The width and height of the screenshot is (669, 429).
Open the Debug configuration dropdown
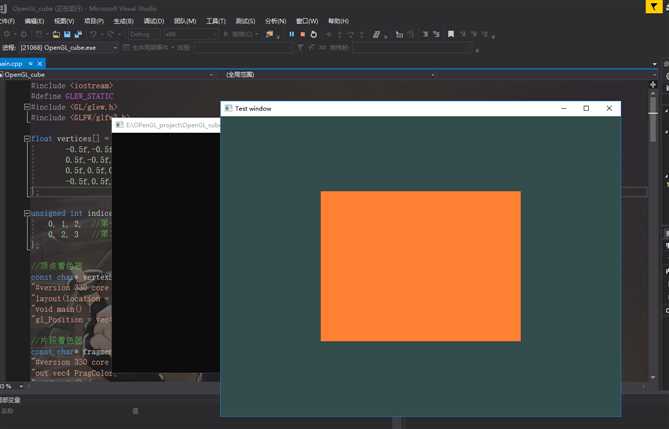click(143, 34)
